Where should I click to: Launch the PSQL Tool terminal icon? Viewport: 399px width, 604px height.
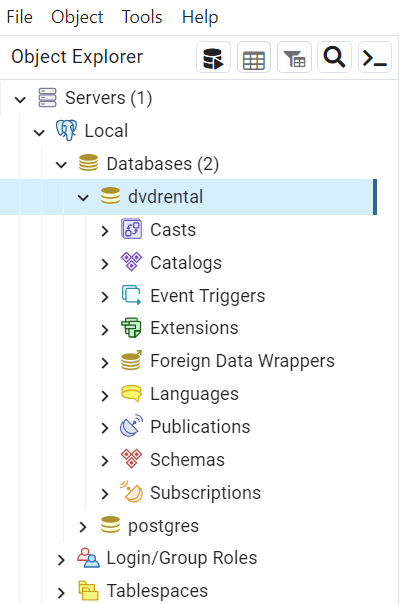(375, 58)
